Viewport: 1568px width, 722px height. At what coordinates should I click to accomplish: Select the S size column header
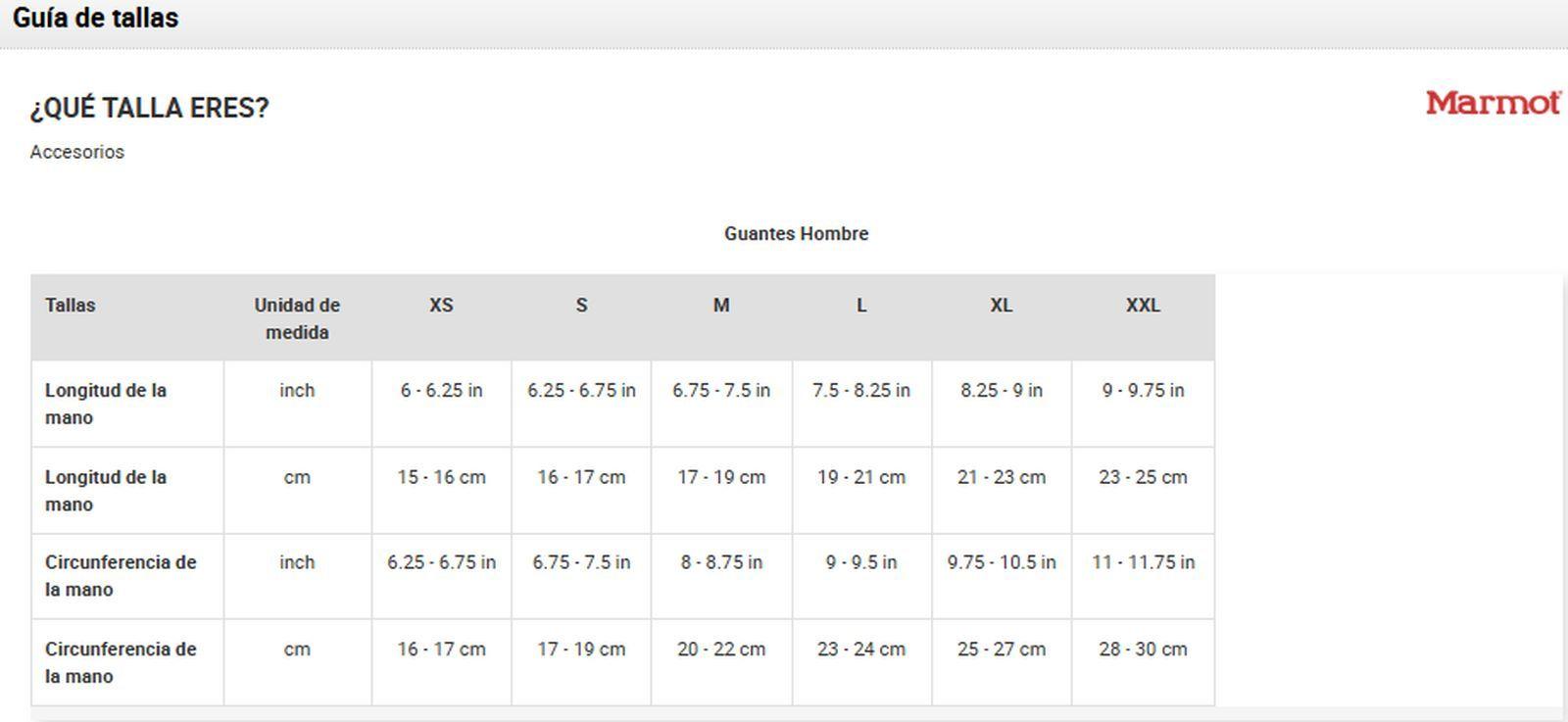[x=581, y=306]
